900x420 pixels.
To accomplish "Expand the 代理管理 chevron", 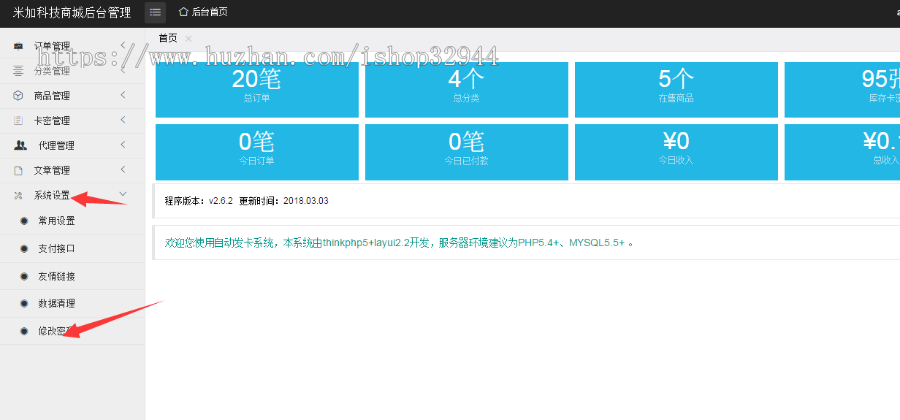I will point(123,145).
